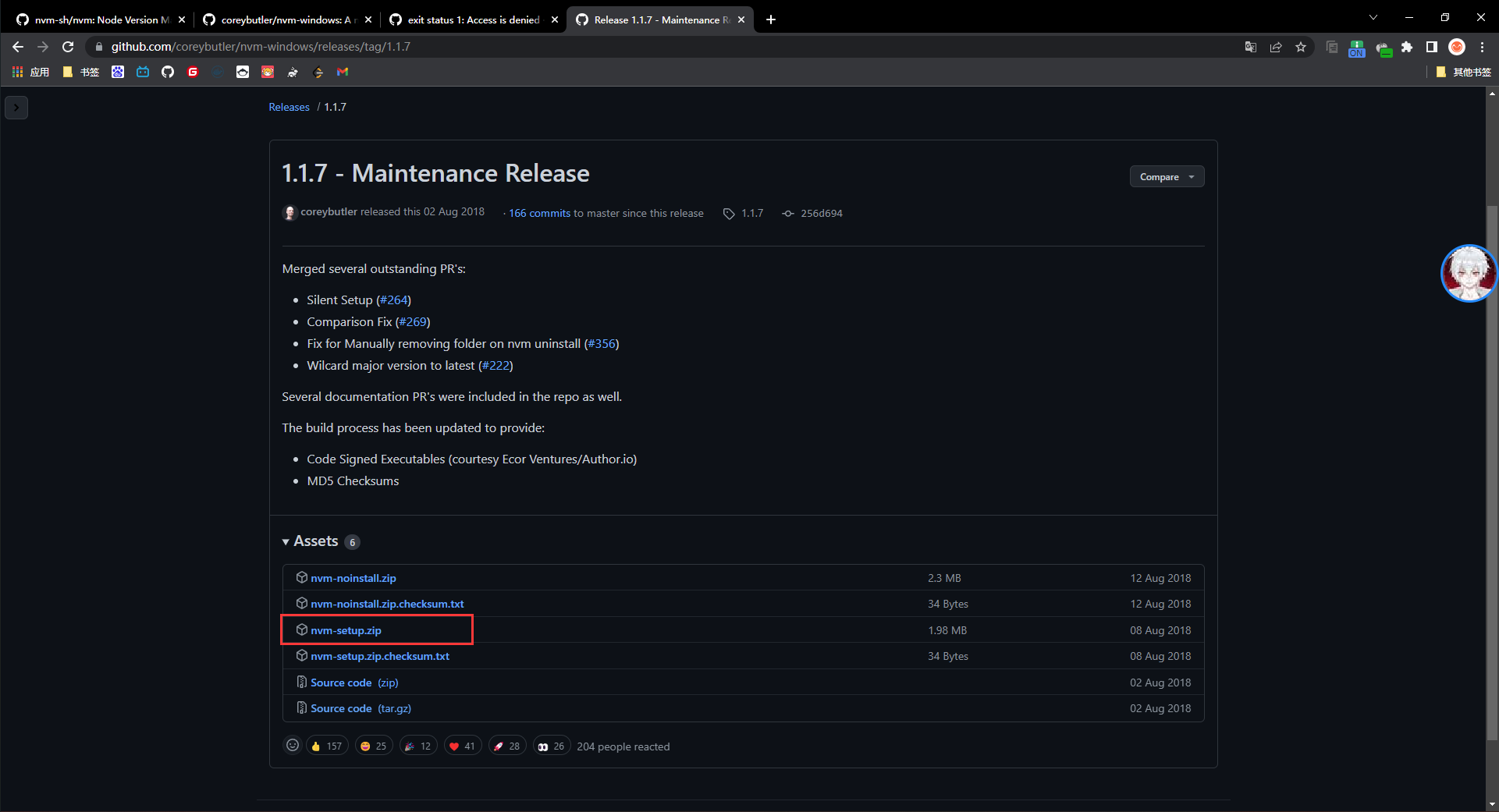This screenshot has width=1499, height=812.
Task: Toggle the rocket reaction 28
Action: (x=507, y=746)
